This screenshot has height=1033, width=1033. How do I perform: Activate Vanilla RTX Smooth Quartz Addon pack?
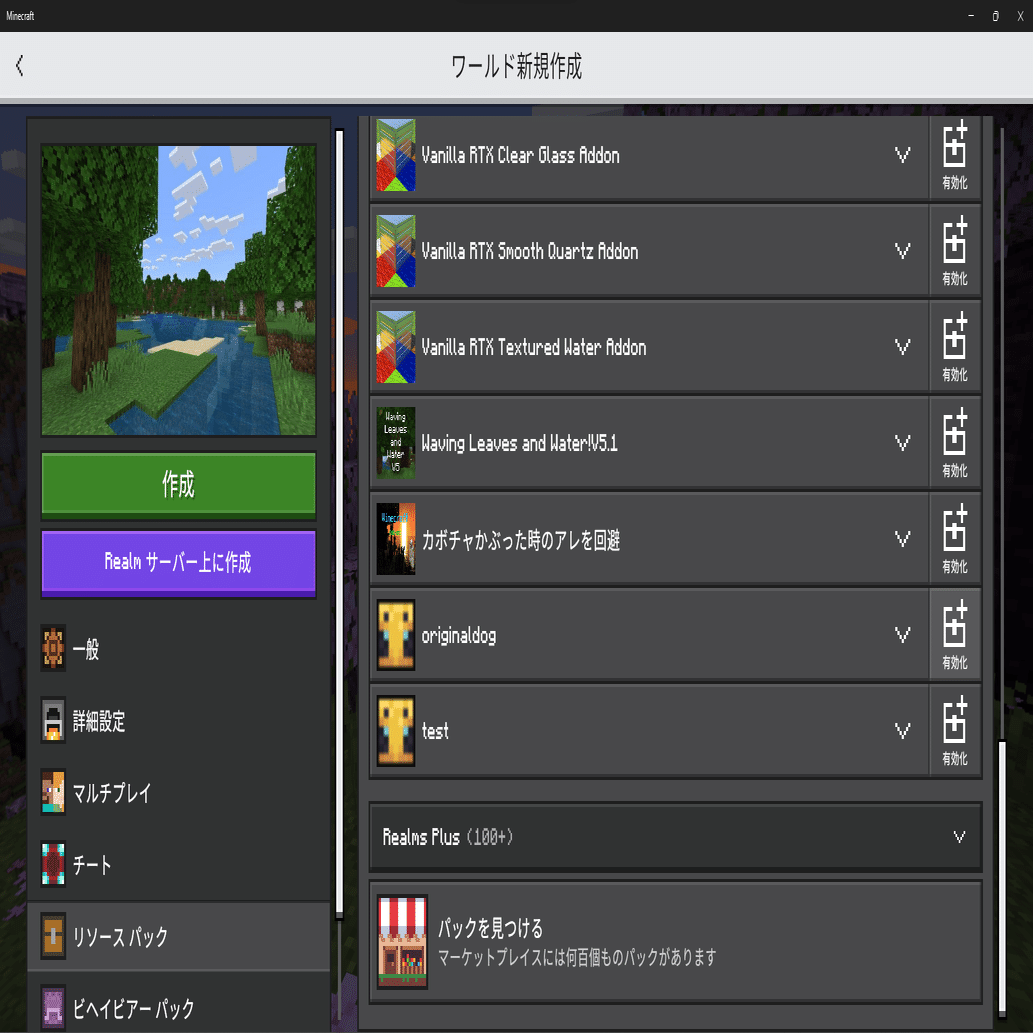(955, 251)
